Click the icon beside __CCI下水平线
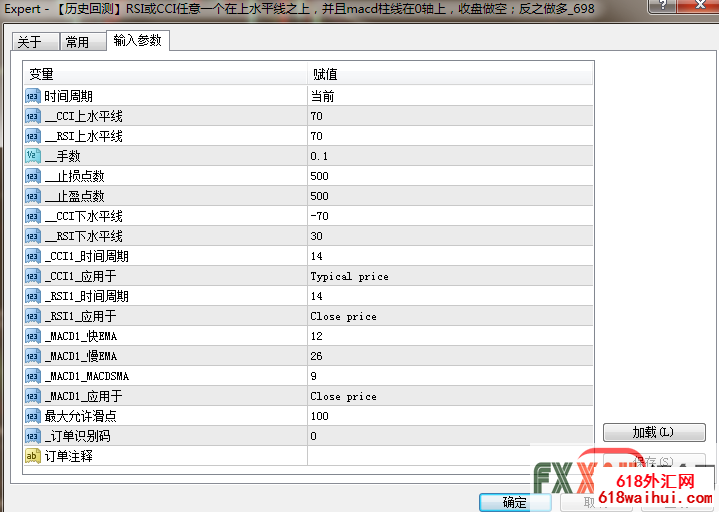Image resolution: width=719 pixels, height=512 pixels. (x=33, y=216)
